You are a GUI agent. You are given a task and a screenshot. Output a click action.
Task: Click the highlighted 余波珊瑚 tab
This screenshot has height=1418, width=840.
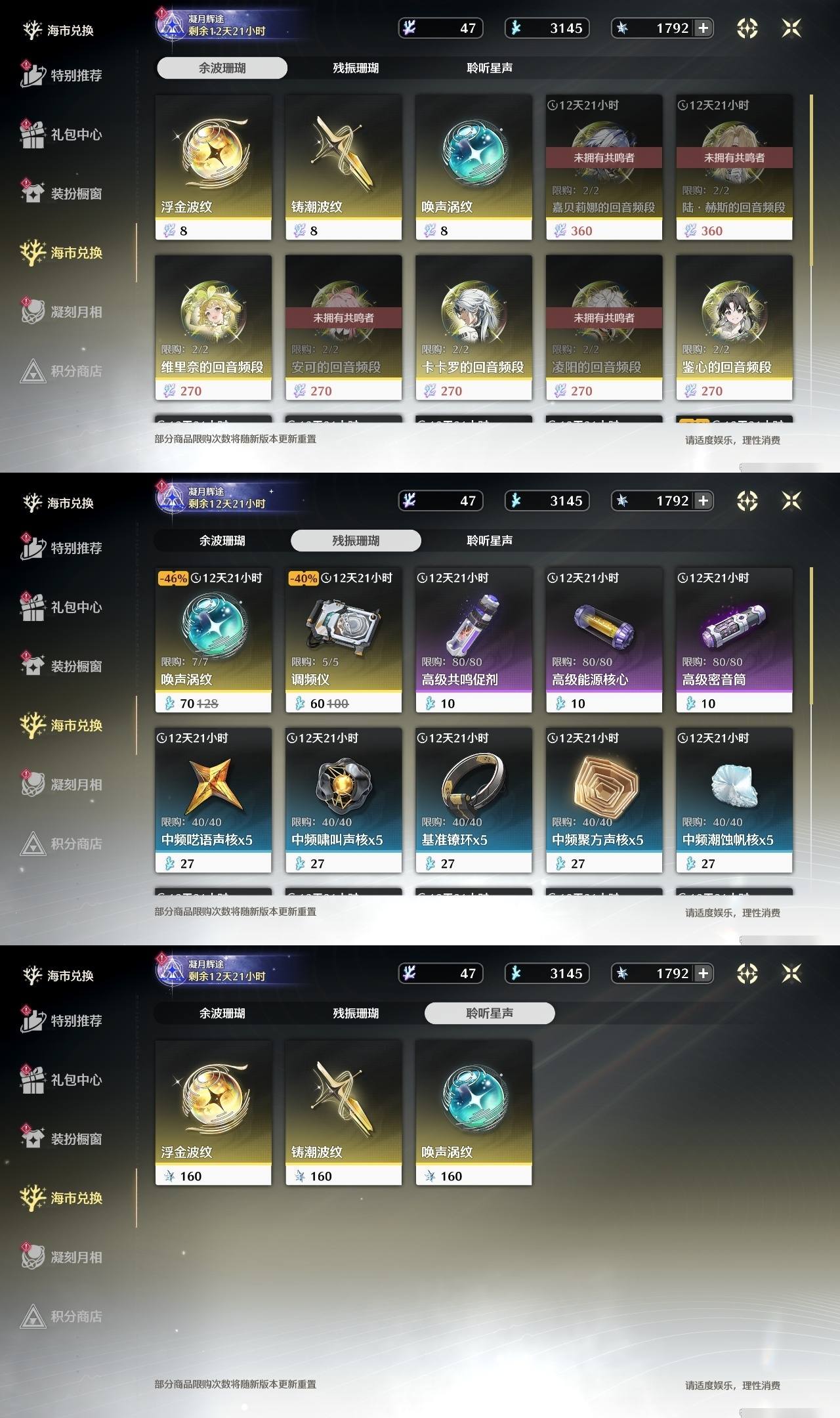[x=222, y=68]
